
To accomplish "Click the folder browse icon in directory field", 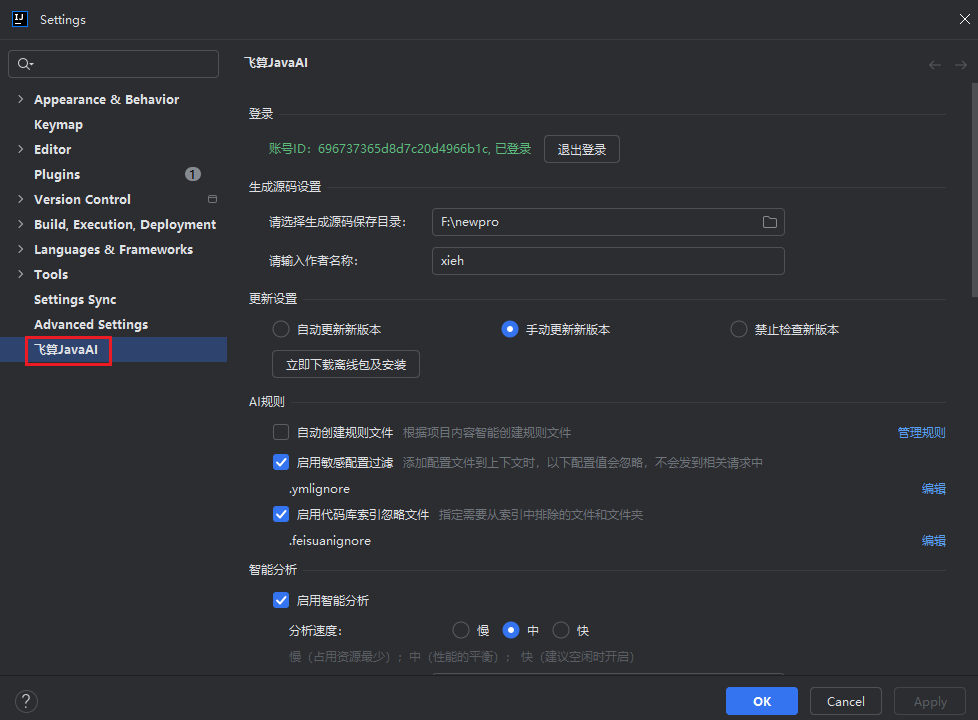I will 769,222.
